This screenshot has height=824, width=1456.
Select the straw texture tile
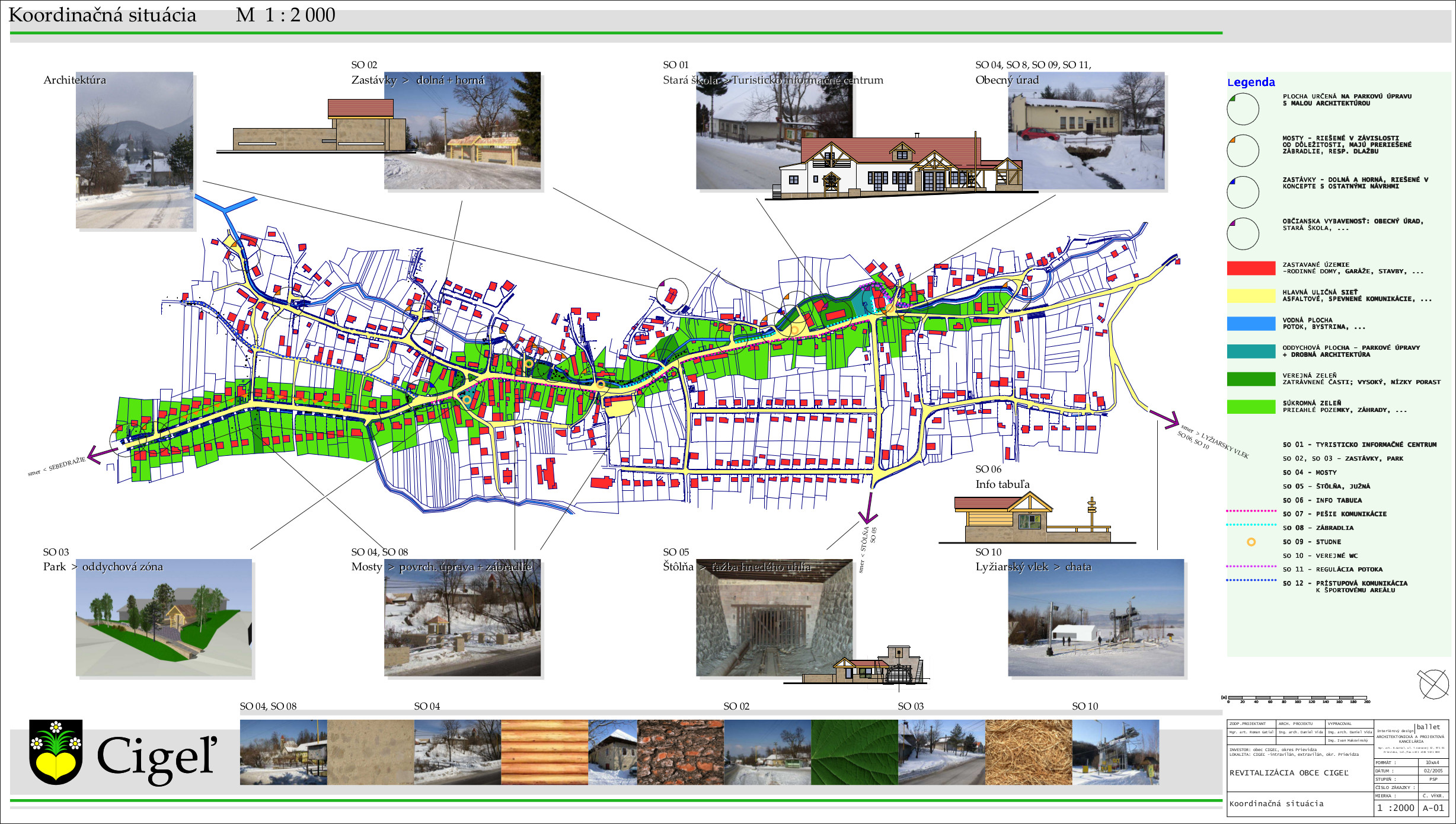pos(1029,752)
